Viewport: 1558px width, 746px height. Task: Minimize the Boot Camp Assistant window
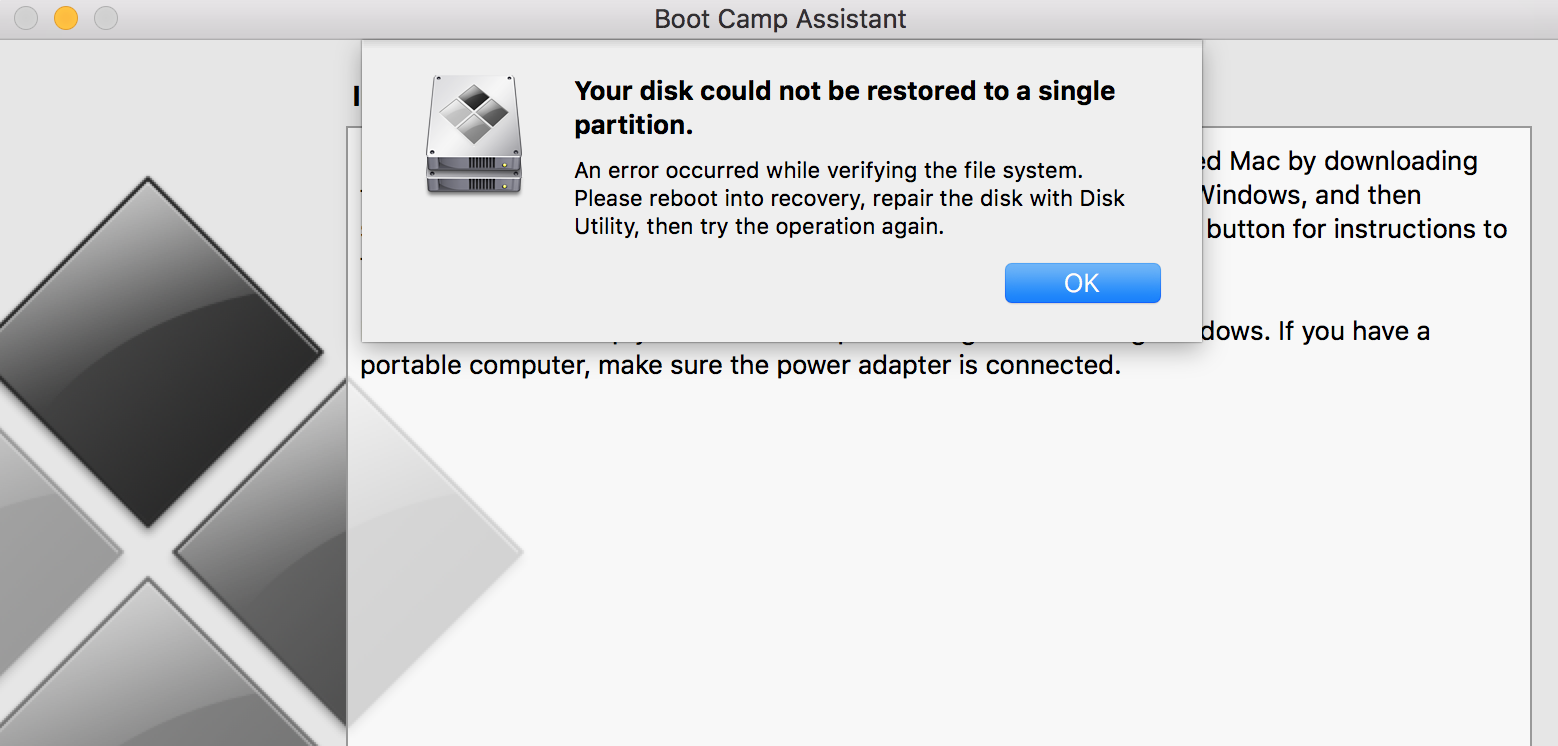point(66,18)
